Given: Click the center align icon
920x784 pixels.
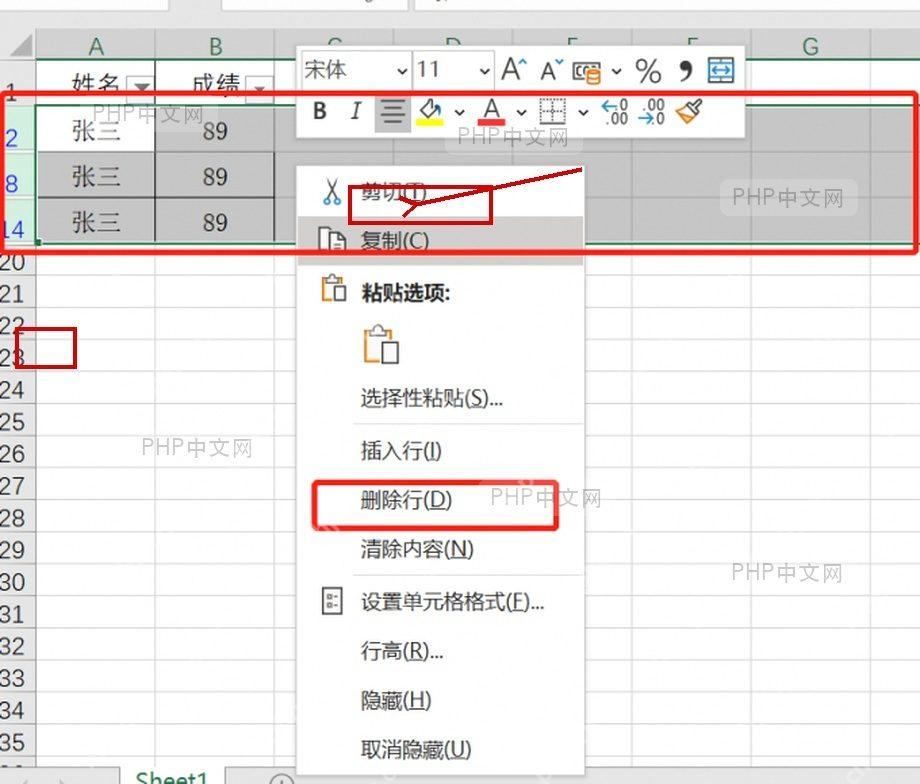Looking at the screenshot, I should point(393,111).
